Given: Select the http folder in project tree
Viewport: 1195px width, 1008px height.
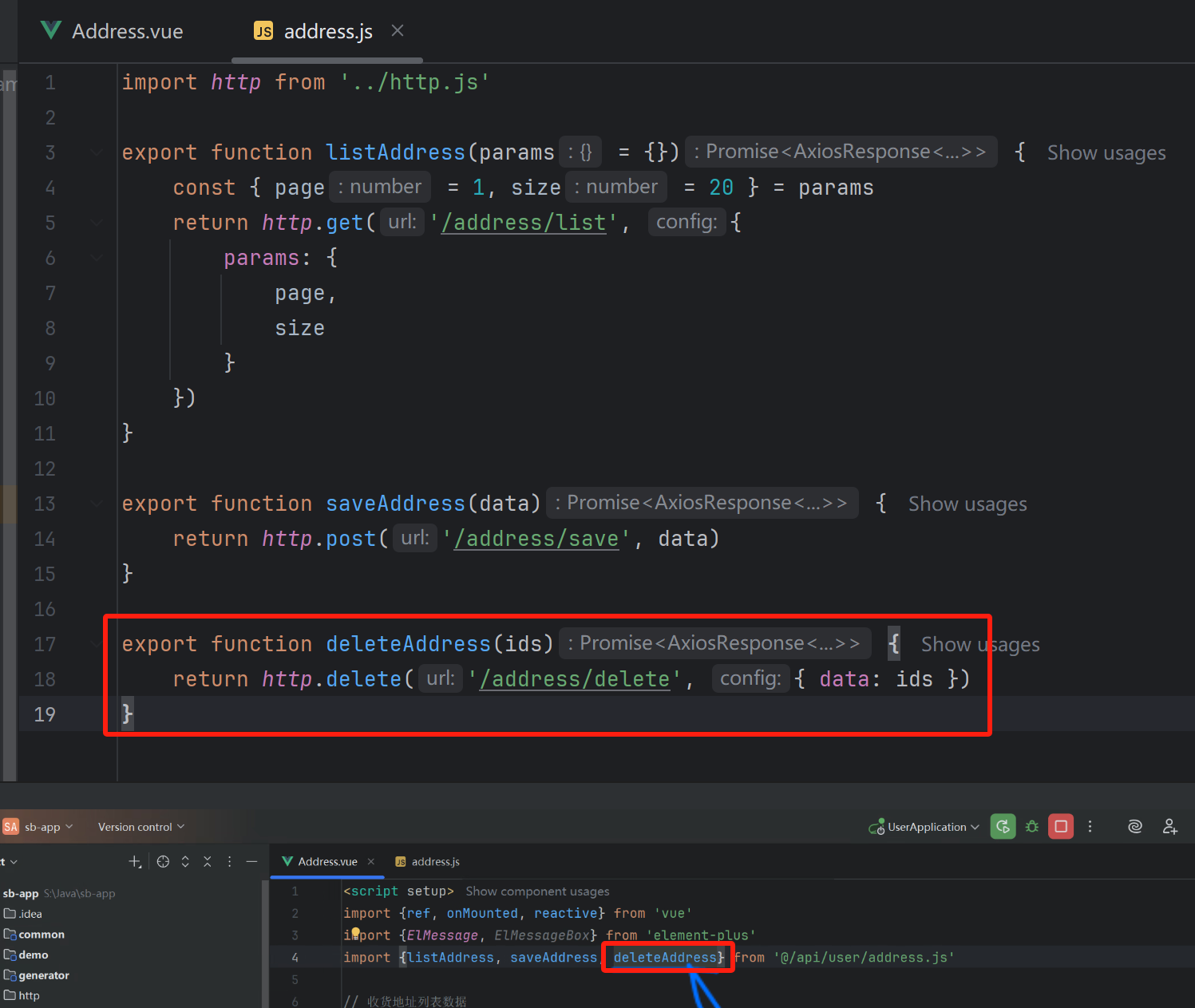Looking at the screenshot, I should coord(22,995).
